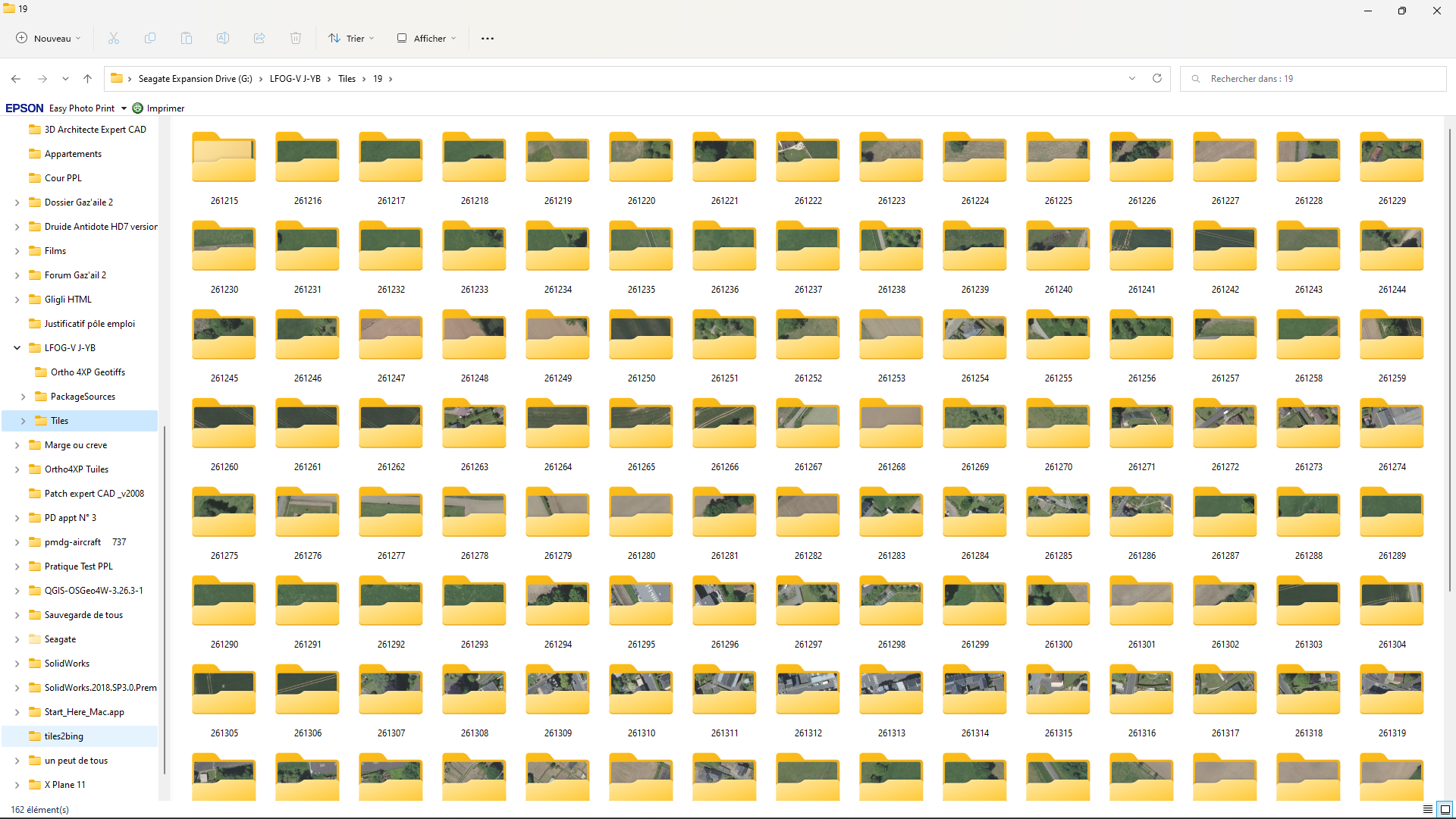Click the EPSON Imprimer button

click(x=158, y=108)
